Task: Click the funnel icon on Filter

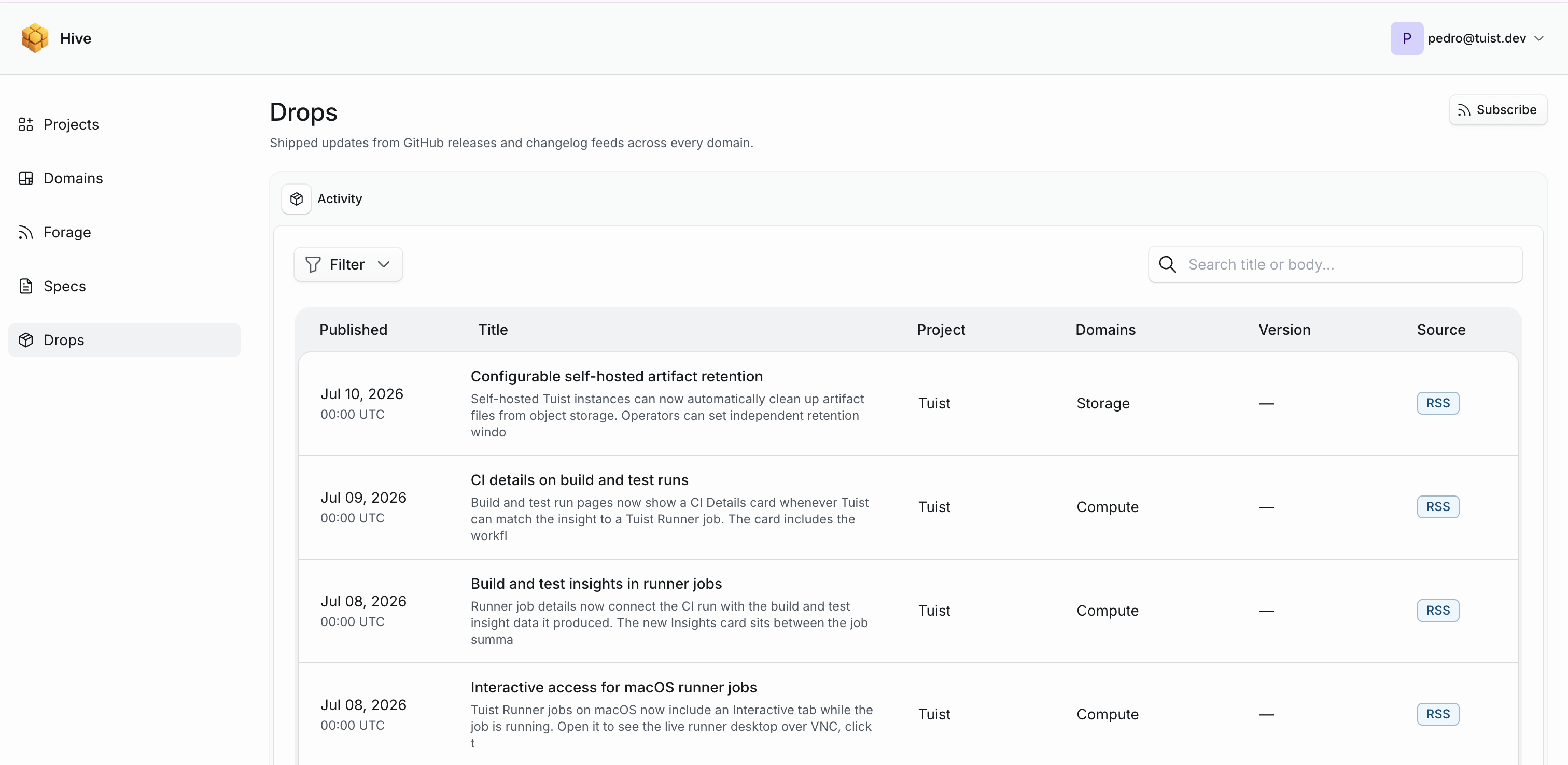Action: point(313,265)
